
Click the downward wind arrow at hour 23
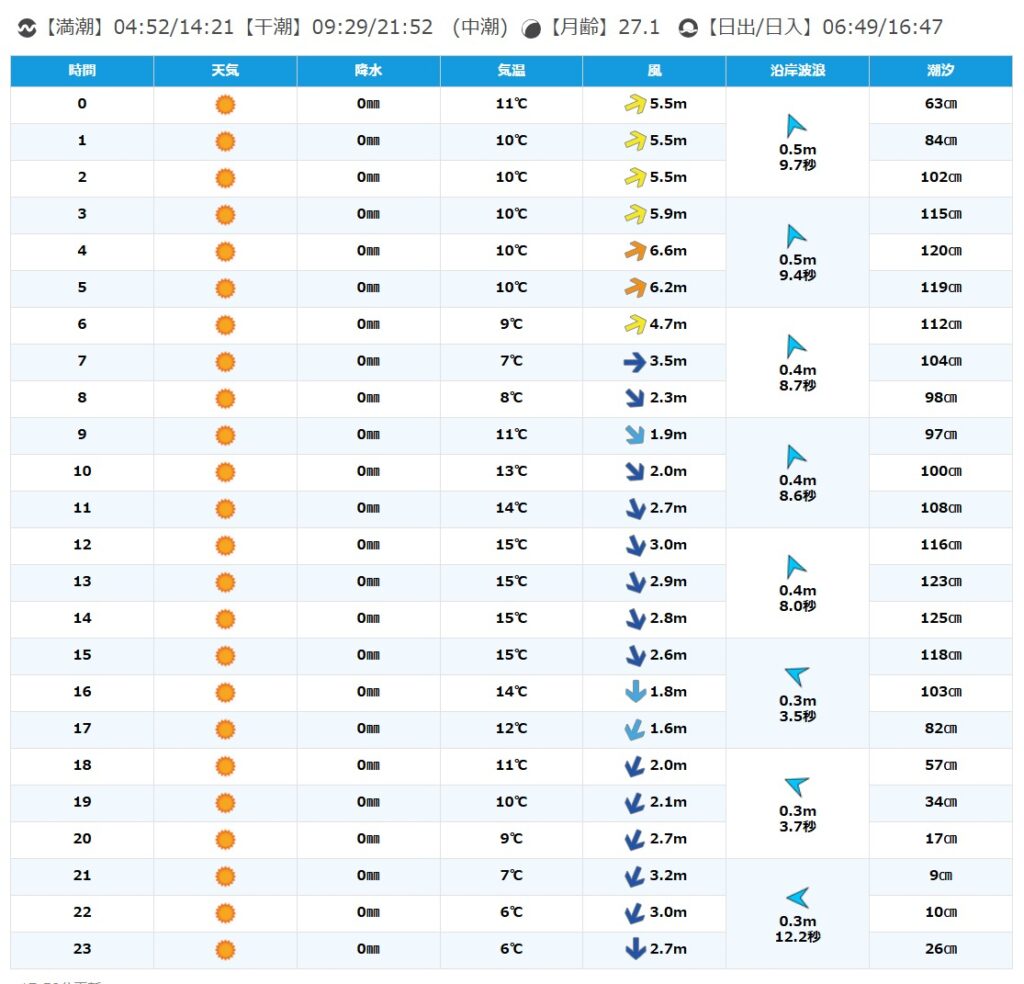click(x=635, y=949)
